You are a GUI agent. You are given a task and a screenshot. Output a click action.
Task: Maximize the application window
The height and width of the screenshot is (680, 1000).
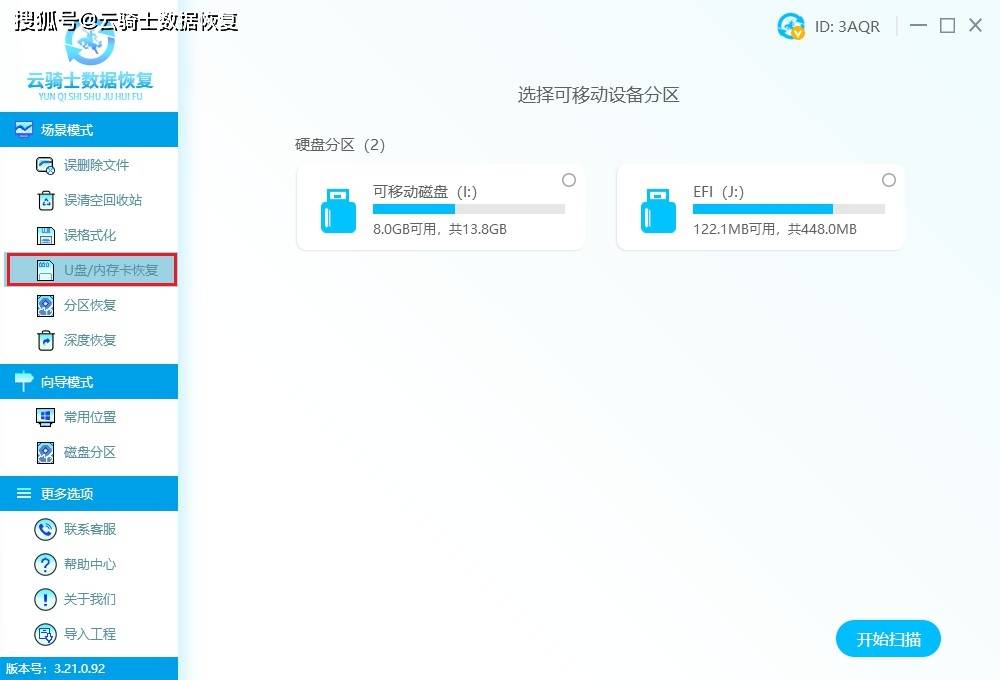[x=947, y=26]
